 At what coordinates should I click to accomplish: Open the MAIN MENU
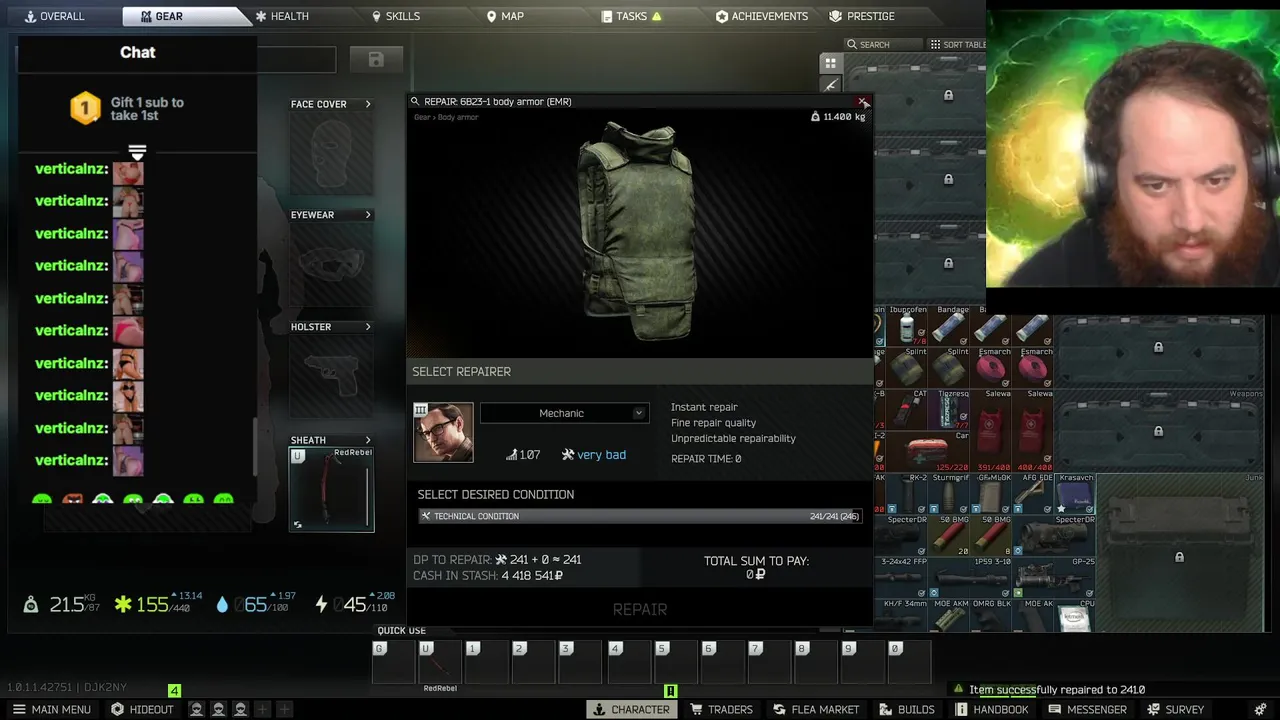[x=51, y=709]
